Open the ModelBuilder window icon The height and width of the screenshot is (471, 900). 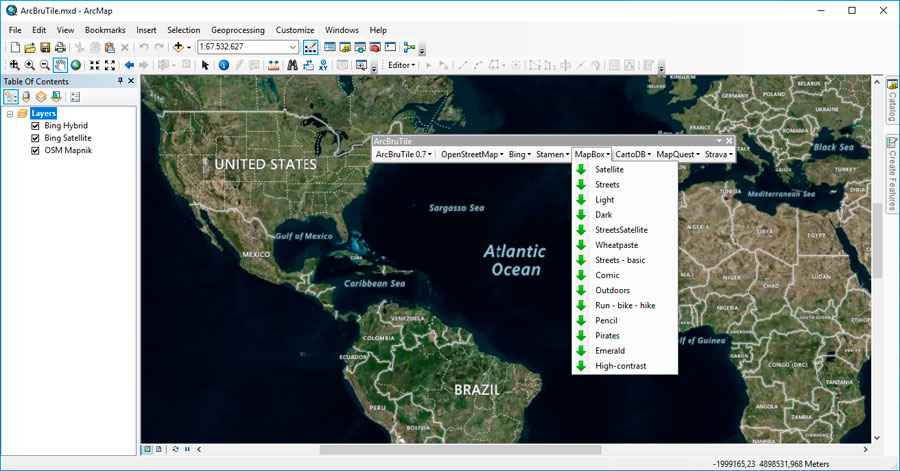[x=409, y=47]
